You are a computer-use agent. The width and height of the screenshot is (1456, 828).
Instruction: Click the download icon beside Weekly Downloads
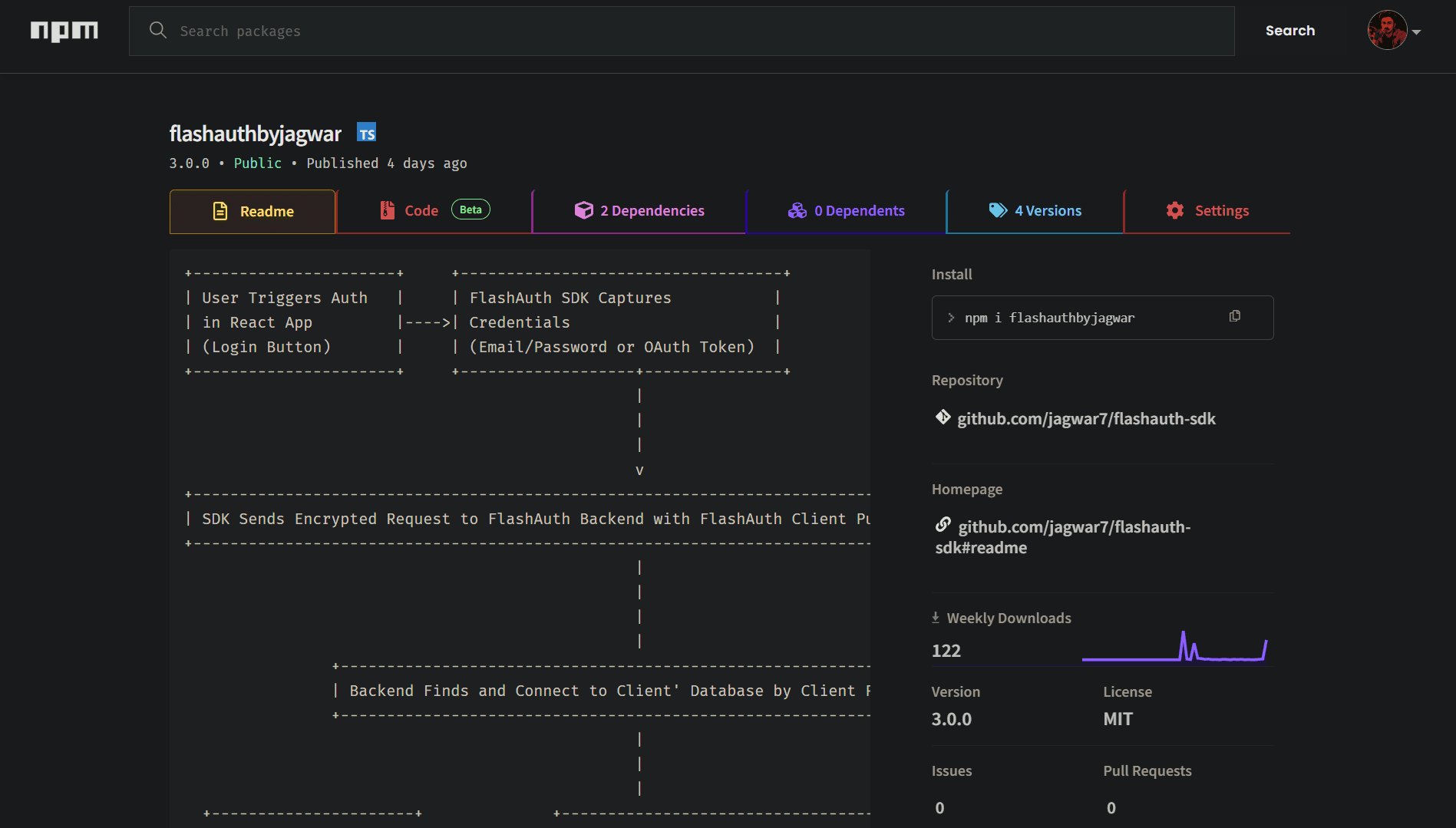[x=935, y=616]
